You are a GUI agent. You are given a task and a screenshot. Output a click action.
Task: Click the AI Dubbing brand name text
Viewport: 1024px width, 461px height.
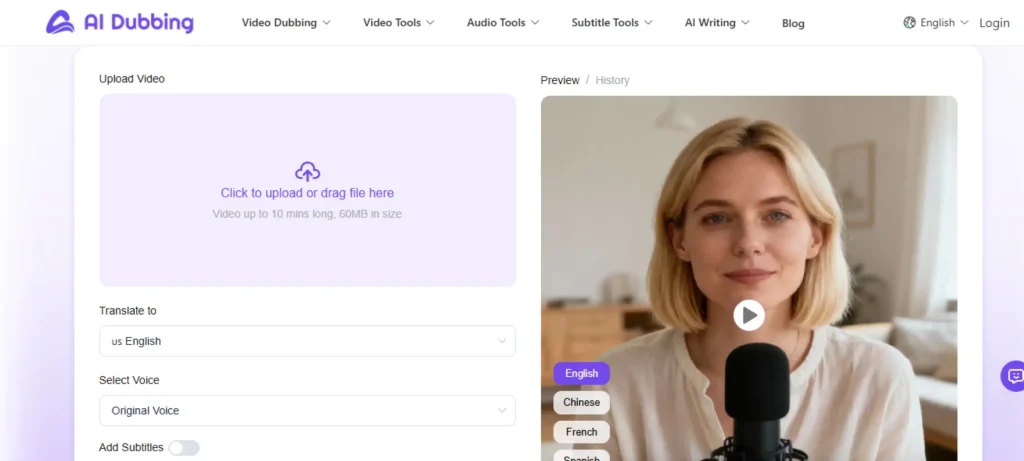pyautogui.click(x=138, y=23)
